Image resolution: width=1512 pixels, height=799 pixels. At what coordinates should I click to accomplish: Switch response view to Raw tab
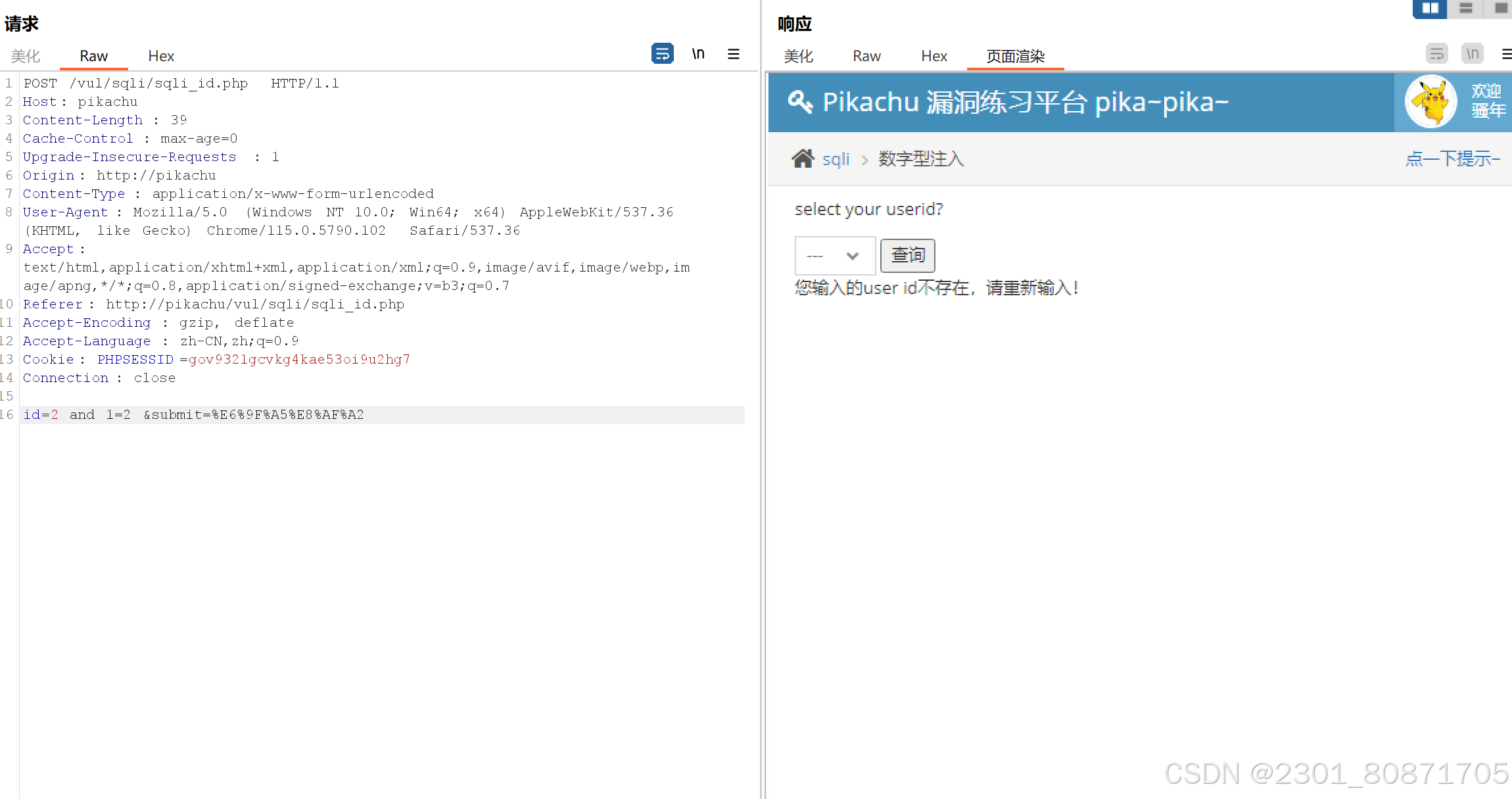coord(866,57)
